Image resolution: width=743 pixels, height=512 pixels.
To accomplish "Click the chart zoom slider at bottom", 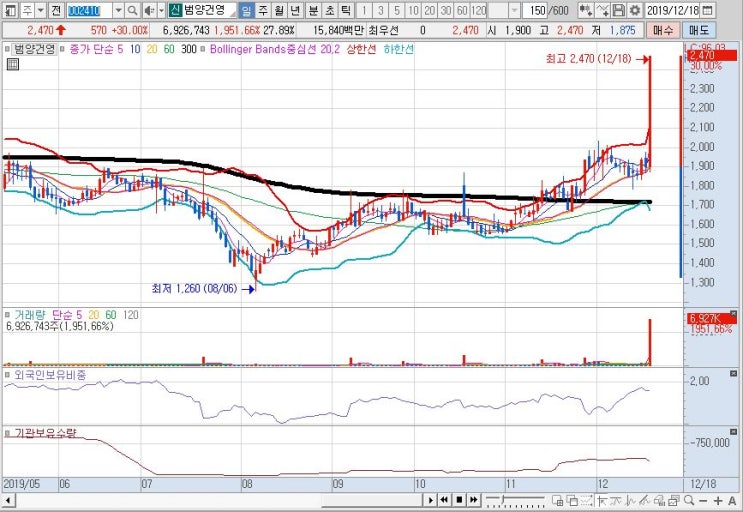I will pyautogui.click(x=516, y=500).
